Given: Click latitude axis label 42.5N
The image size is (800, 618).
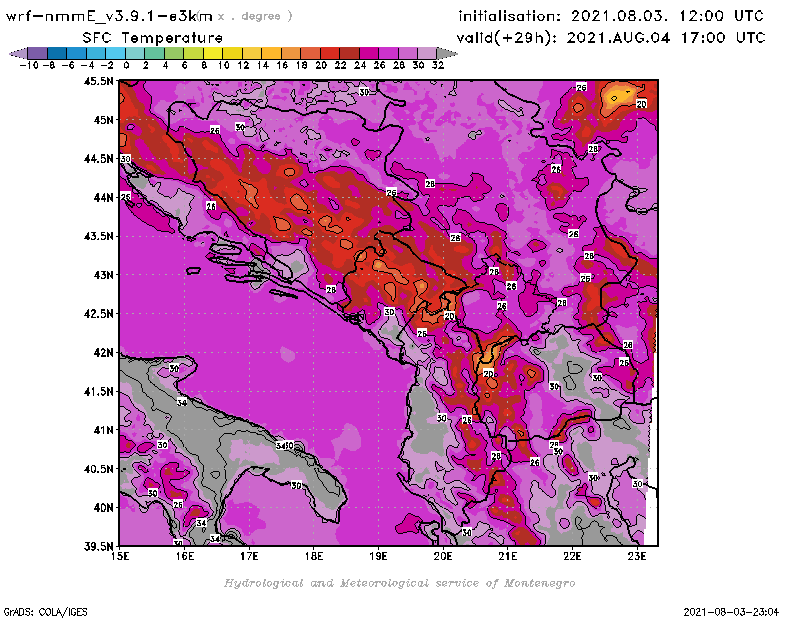Looking at the screenshot, I should tap(99, 314).
